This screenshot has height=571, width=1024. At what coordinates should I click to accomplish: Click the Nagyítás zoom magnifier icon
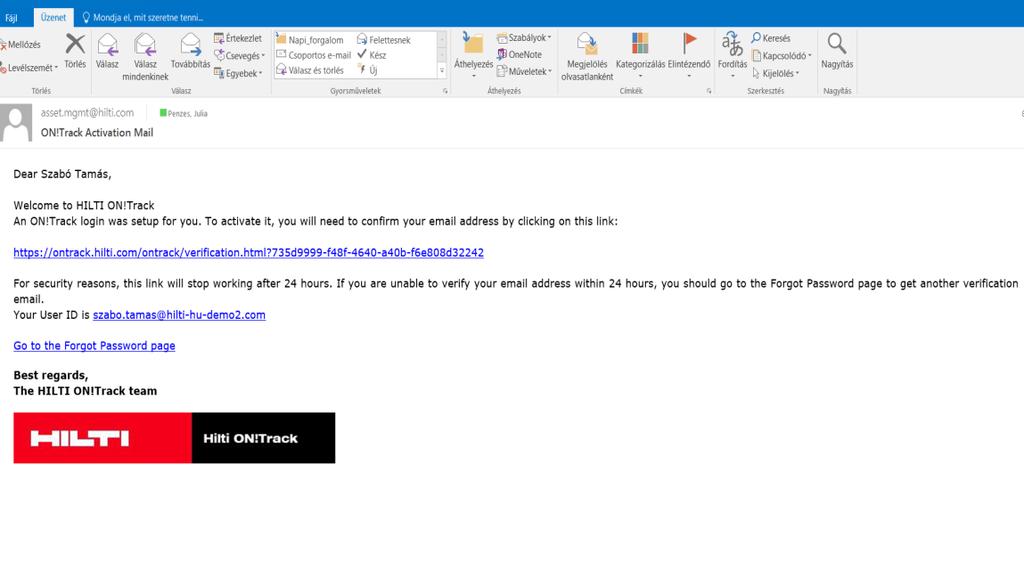[x=837, y=44]
